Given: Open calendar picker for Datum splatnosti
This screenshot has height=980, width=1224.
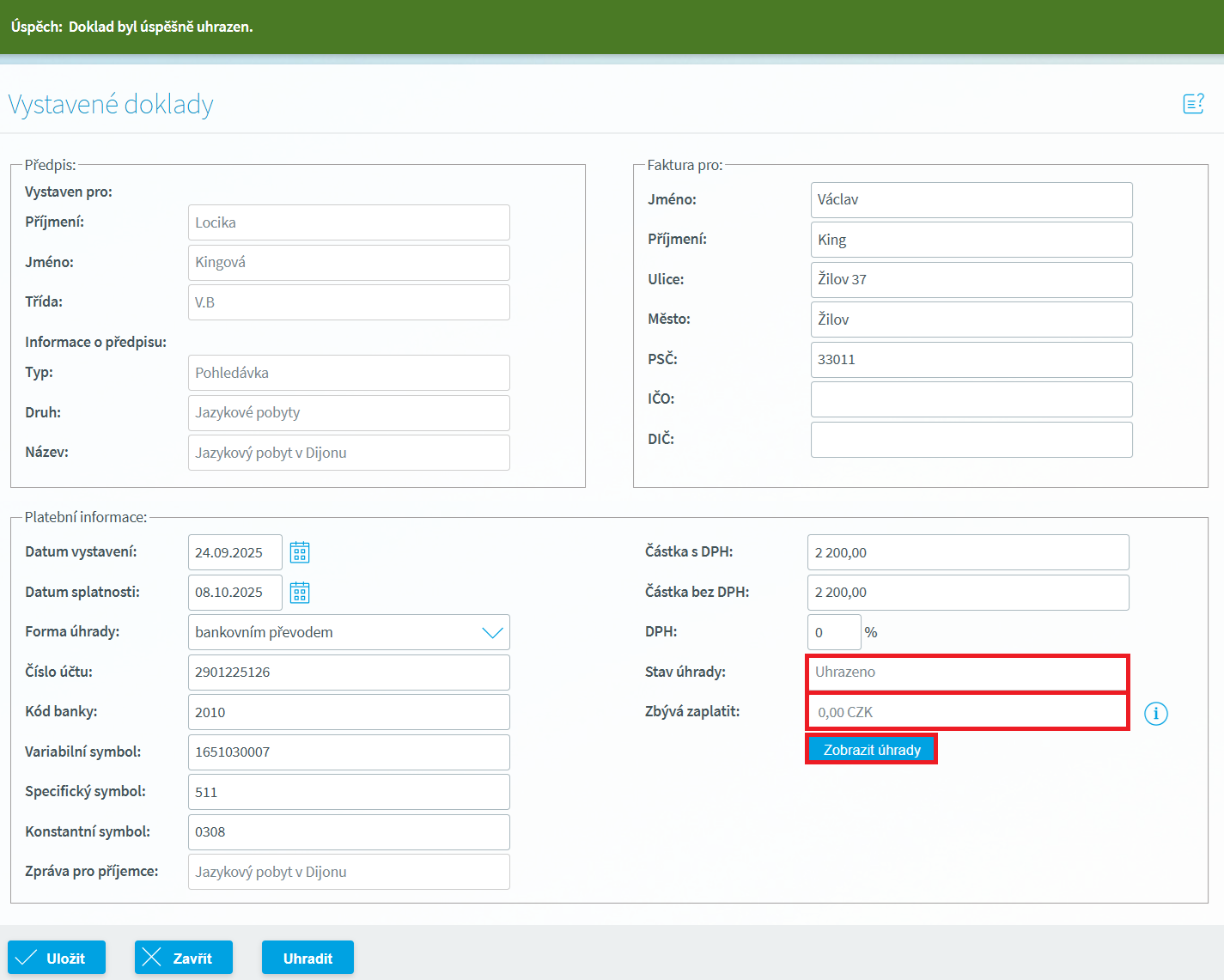Looking at the screenshot, I should (299, 593).
